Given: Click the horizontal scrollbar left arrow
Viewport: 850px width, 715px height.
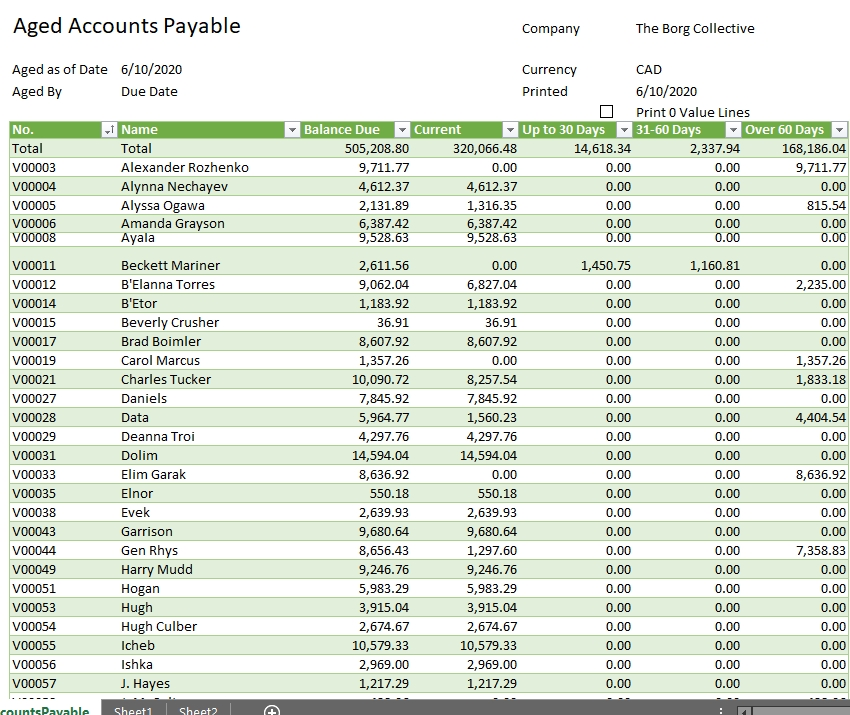Looking at the screenshot, I should [744, 711].
